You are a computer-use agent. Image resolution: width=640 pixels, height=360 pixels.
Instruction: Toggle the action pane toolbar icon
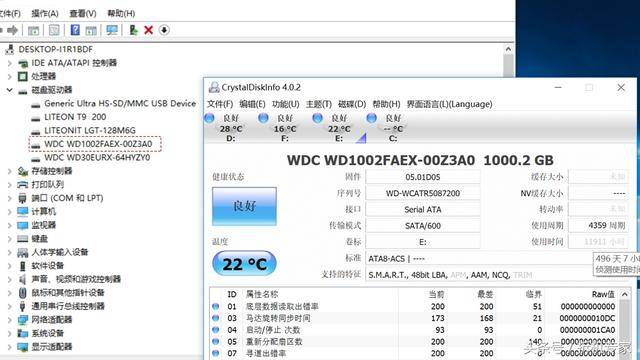91,30
